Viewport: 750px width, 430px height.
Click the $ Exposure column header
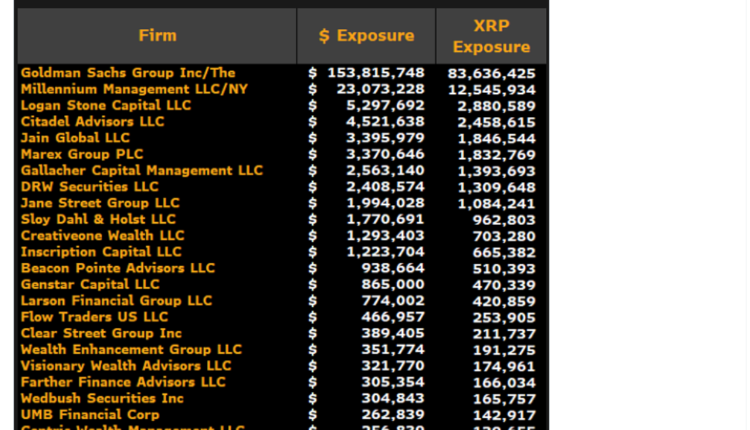[366, 36]
